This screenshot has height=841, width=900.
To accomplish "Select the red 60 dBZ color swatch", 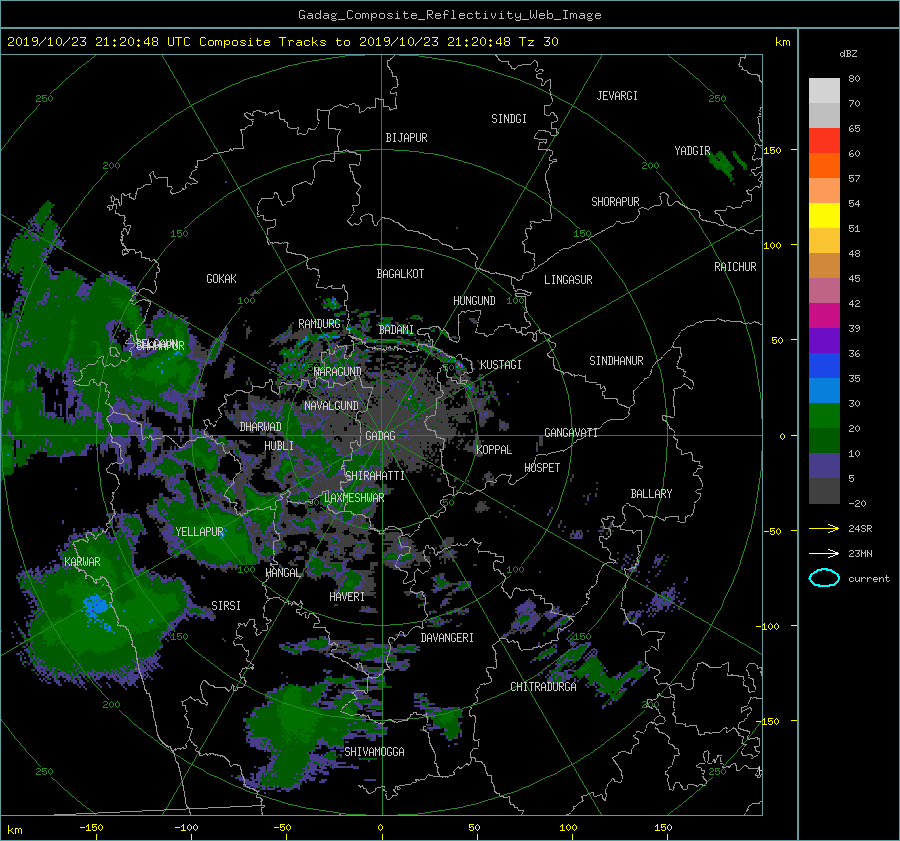I will [x=824, y=140].
